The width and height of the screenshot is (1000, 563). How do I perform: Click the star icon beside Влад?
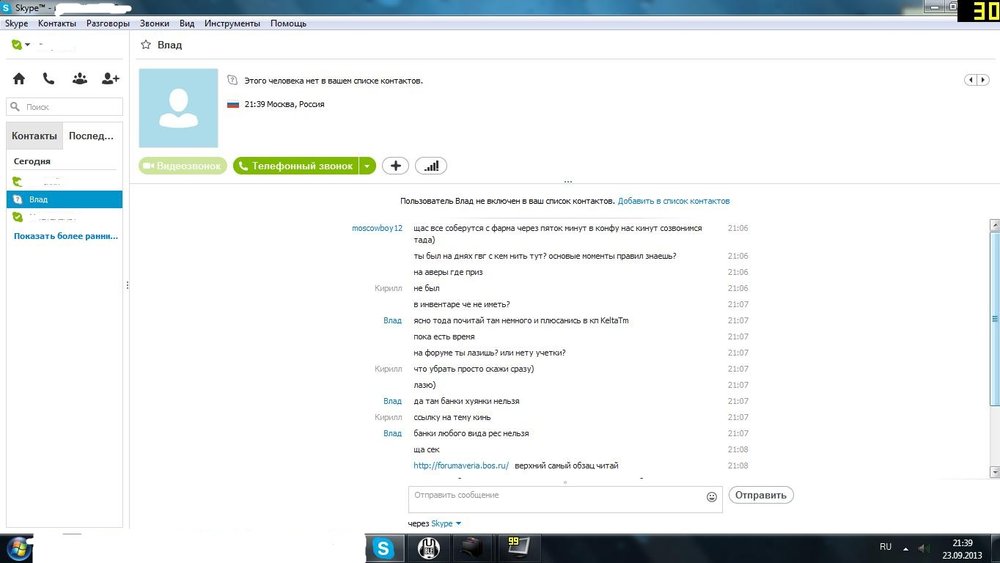coord(146,45)
